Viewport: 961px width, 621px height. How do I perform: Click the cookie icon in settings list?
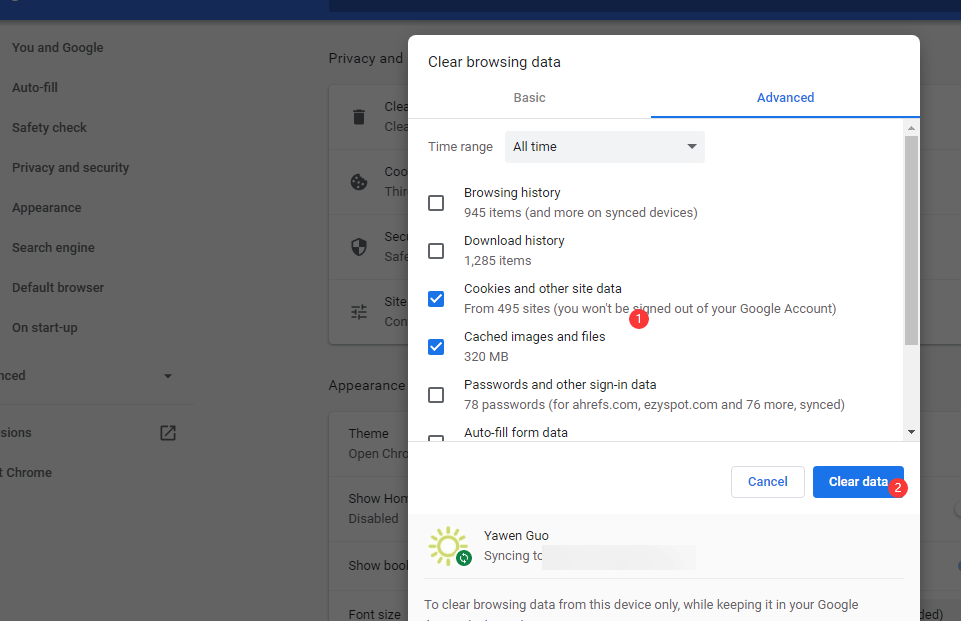point(358,182)
